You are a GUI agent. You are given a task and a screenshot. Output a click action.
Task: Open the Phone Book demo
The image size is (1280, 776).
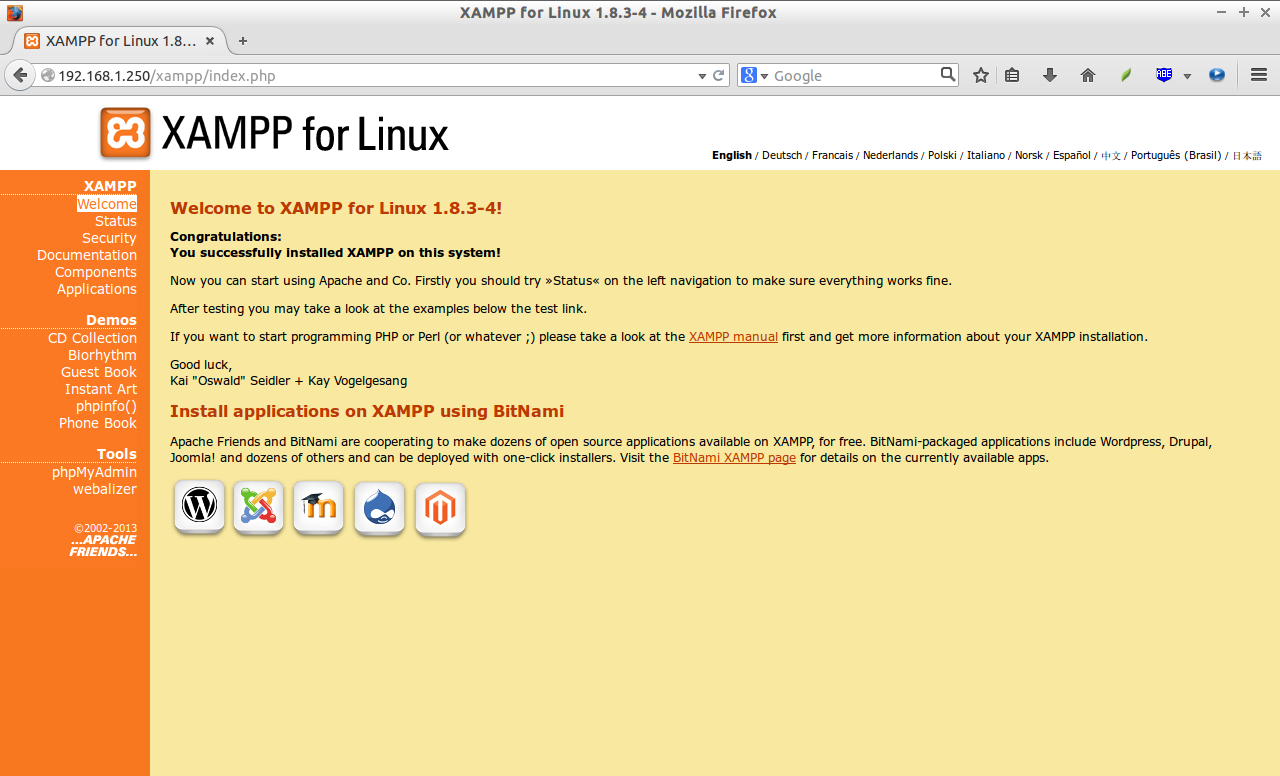(98, 423)
